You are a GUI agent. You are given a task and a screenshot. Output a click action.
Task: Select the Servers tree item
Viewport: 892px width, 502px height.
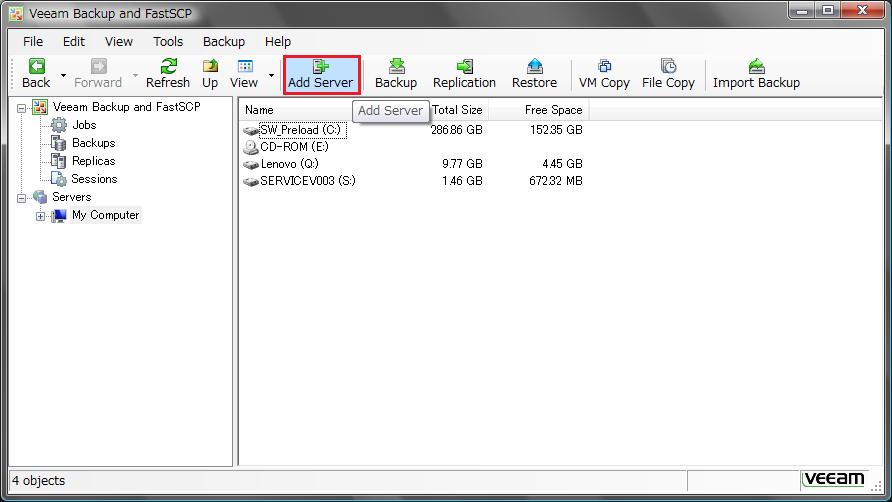[72, 197]
